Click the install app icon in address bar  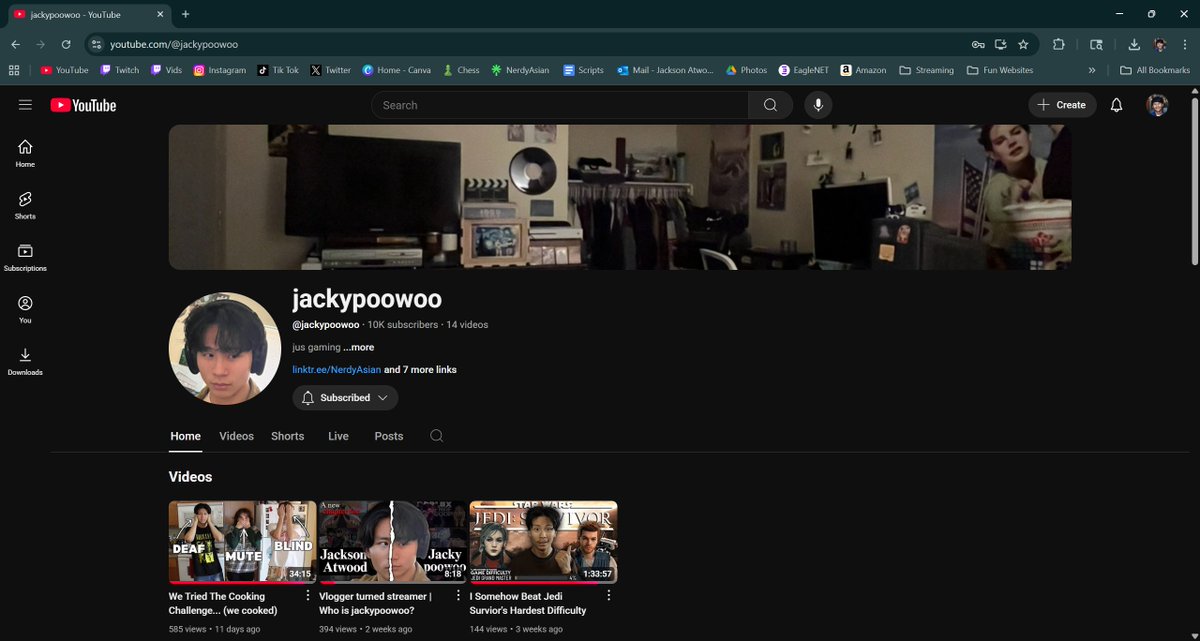[x=1001, y=44]
